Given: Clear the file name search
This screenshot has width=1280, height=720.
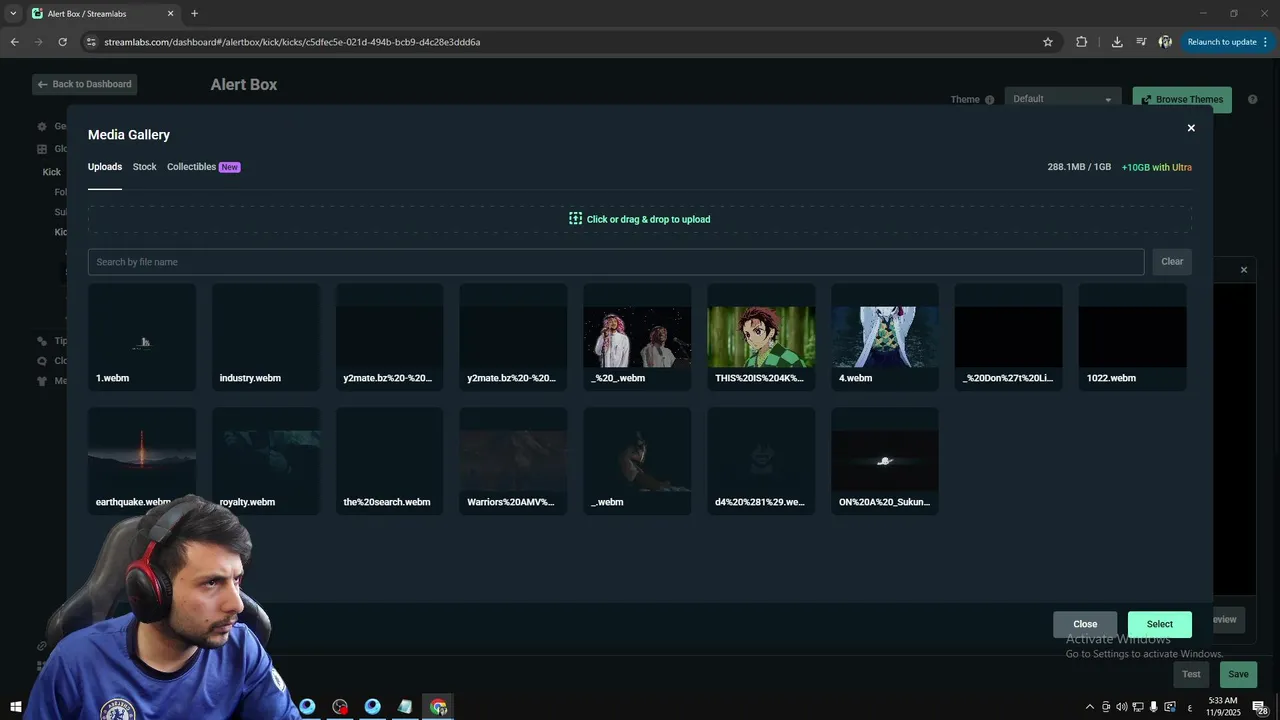Looking at the screenshot, I should [x=1172, y=262].
